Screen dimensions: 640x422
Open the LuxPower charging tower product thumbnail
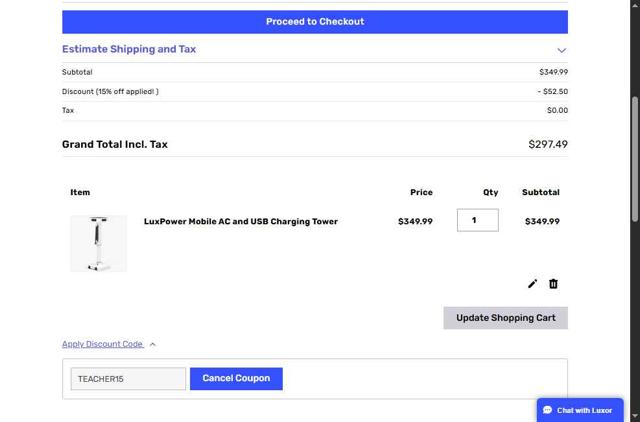click(x=98, y=243)
